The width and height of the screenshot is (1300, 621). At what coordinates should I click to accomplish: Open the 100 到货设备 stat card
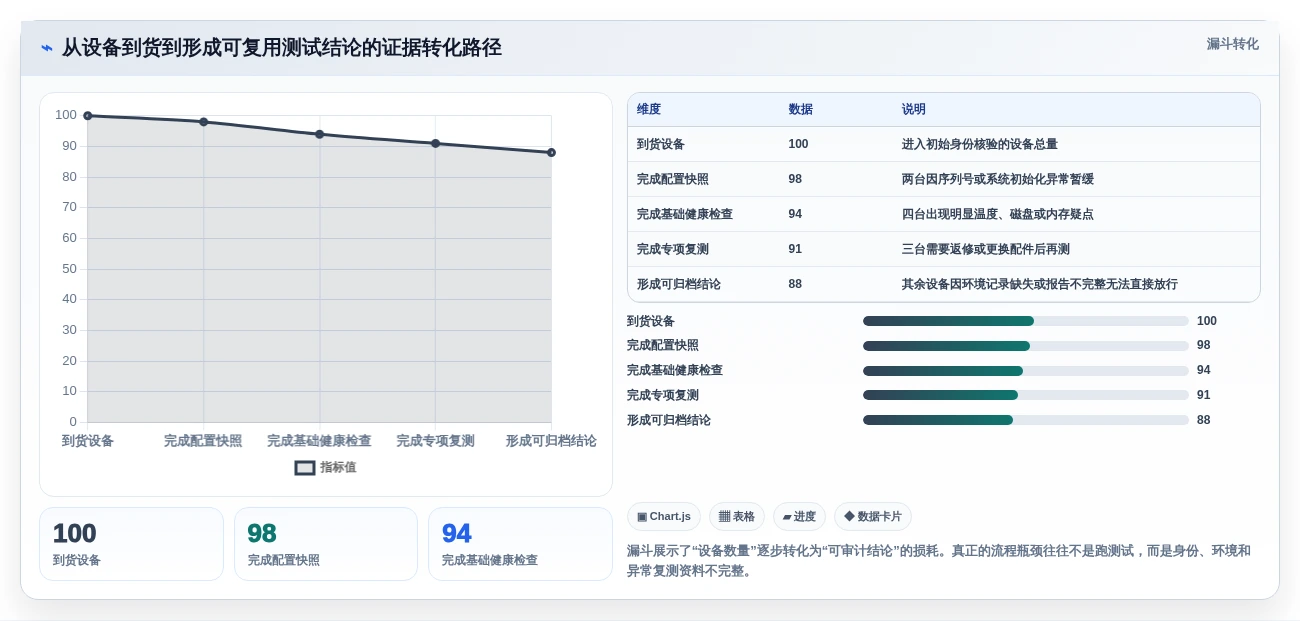point(131,544)
